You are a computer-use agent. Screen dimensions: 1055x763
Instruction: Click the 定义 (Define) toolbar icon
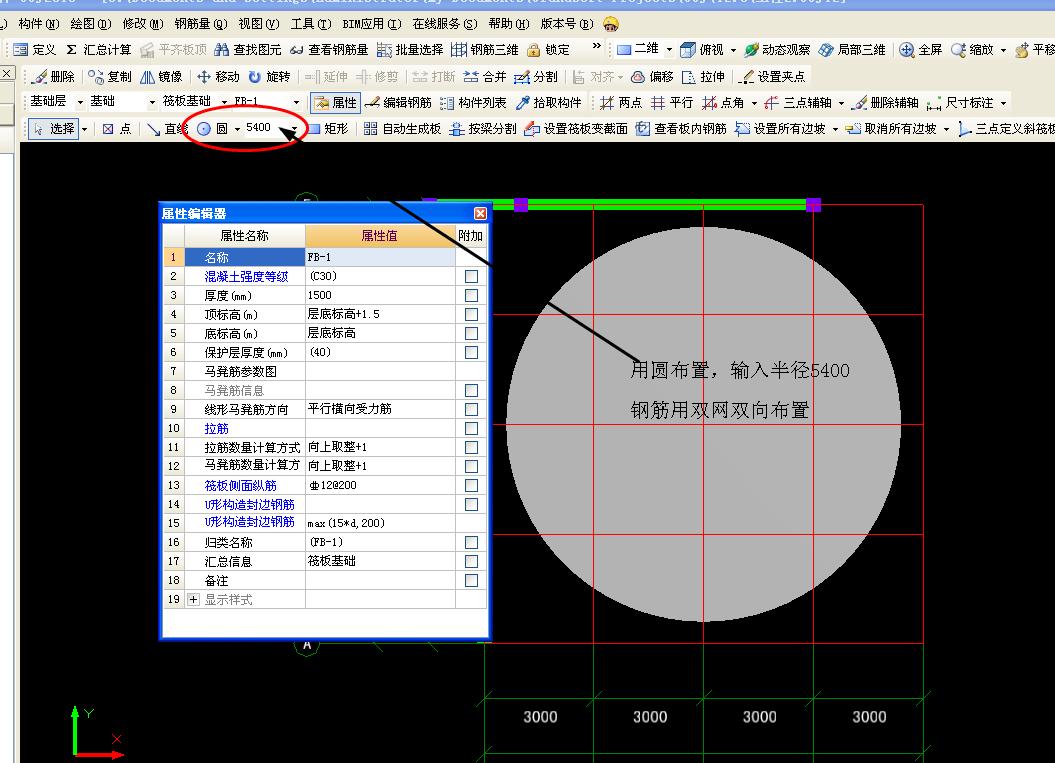coord(35,50)
